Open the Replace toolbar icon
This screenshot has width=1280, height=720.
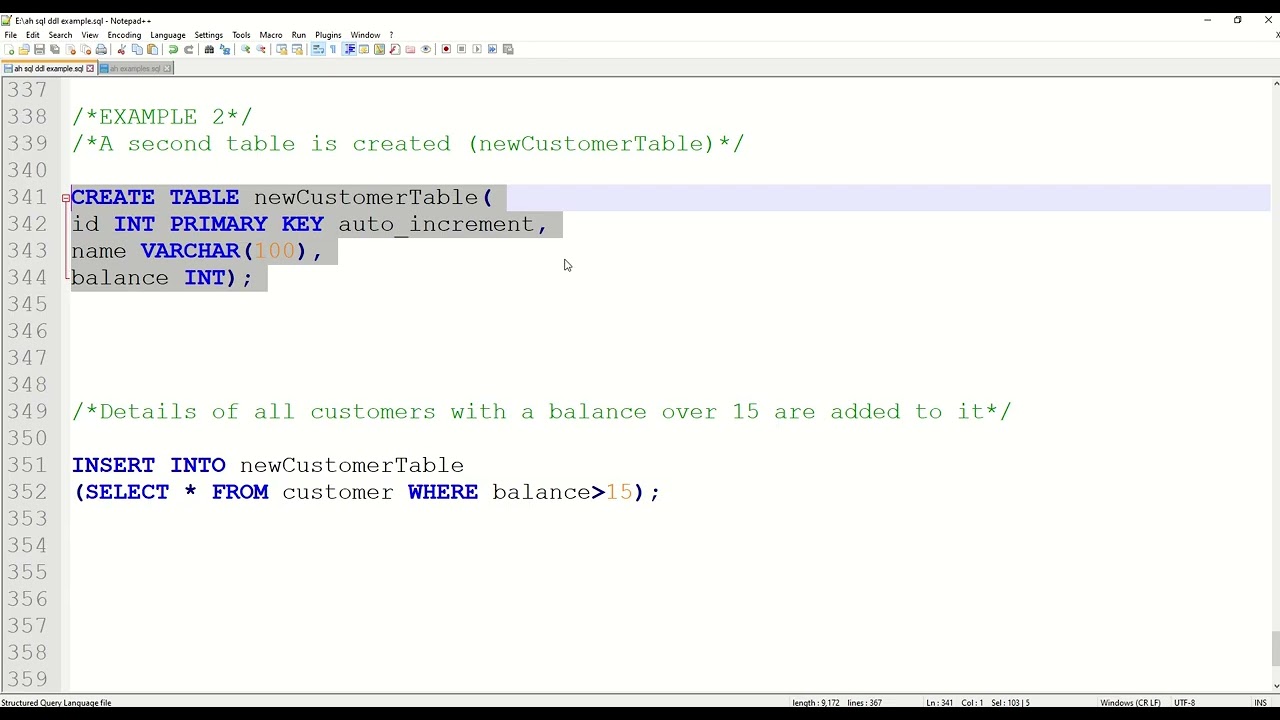(225, 49)
